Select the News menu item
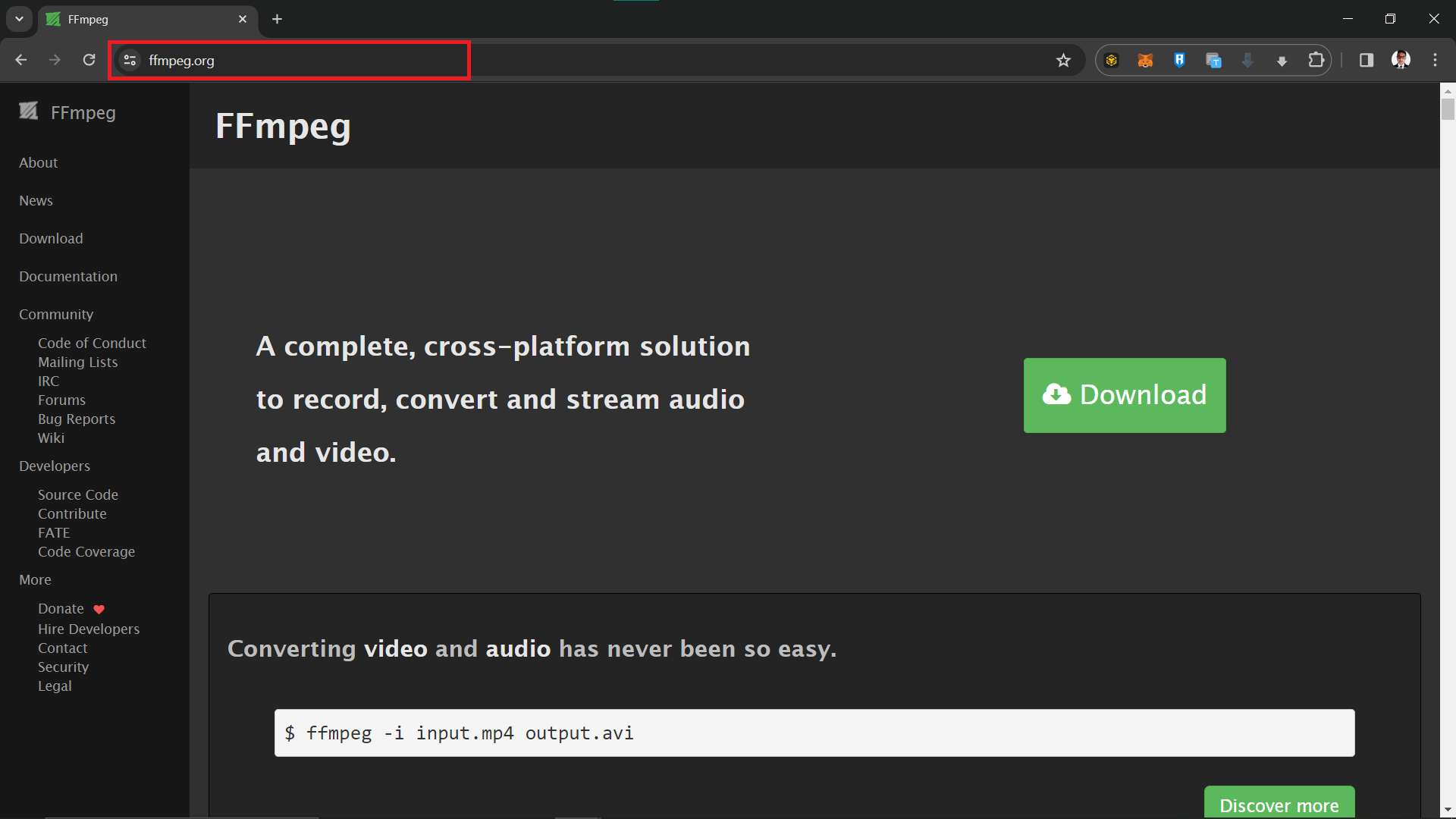This screenshot has width=1456, height=819. tap(36, 200)
